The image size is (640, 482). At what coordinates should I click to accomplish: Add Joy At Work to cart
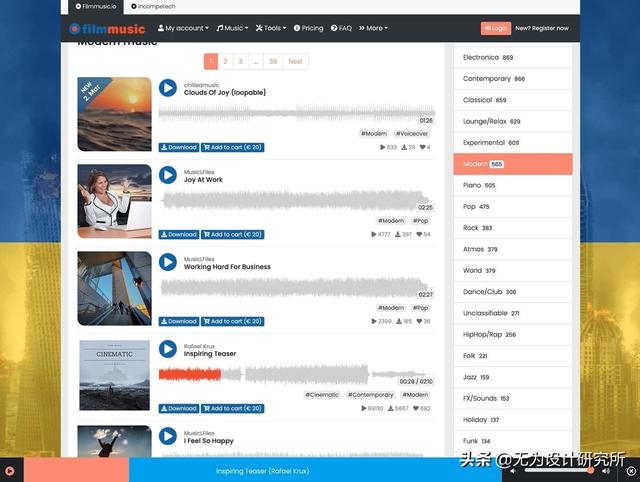click(233, 234)
